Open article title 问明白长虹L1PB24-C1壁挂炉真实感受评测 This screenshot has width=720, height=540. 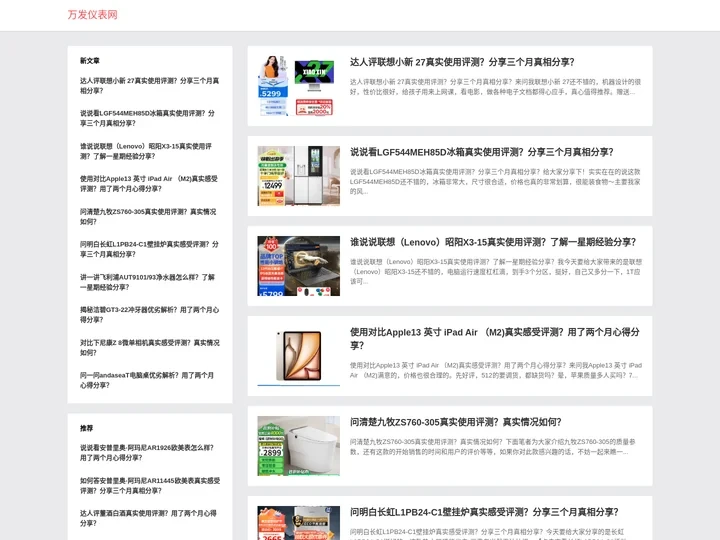point(484,512)
